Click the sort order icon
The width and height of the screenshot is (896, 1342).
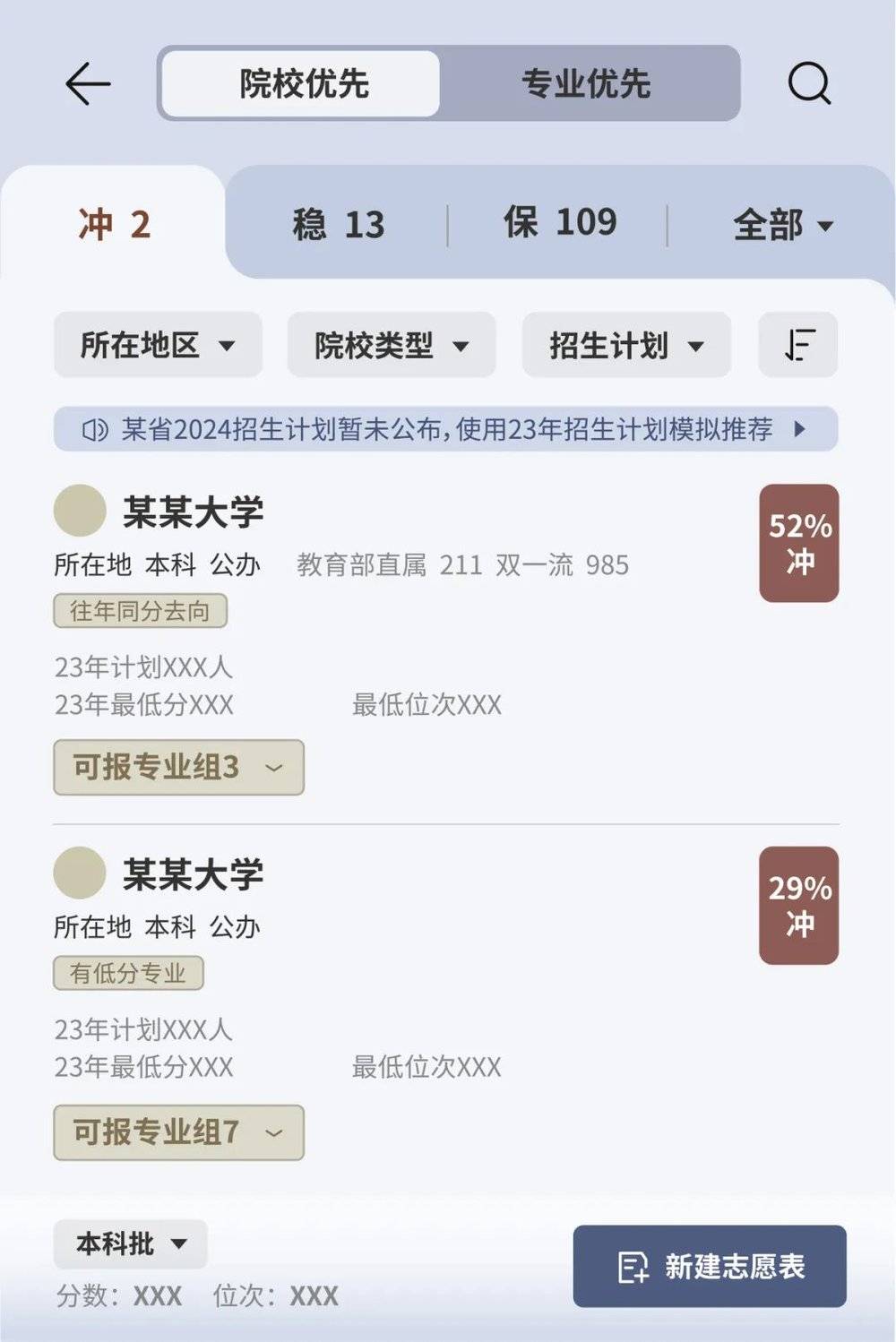pos(798,345)
